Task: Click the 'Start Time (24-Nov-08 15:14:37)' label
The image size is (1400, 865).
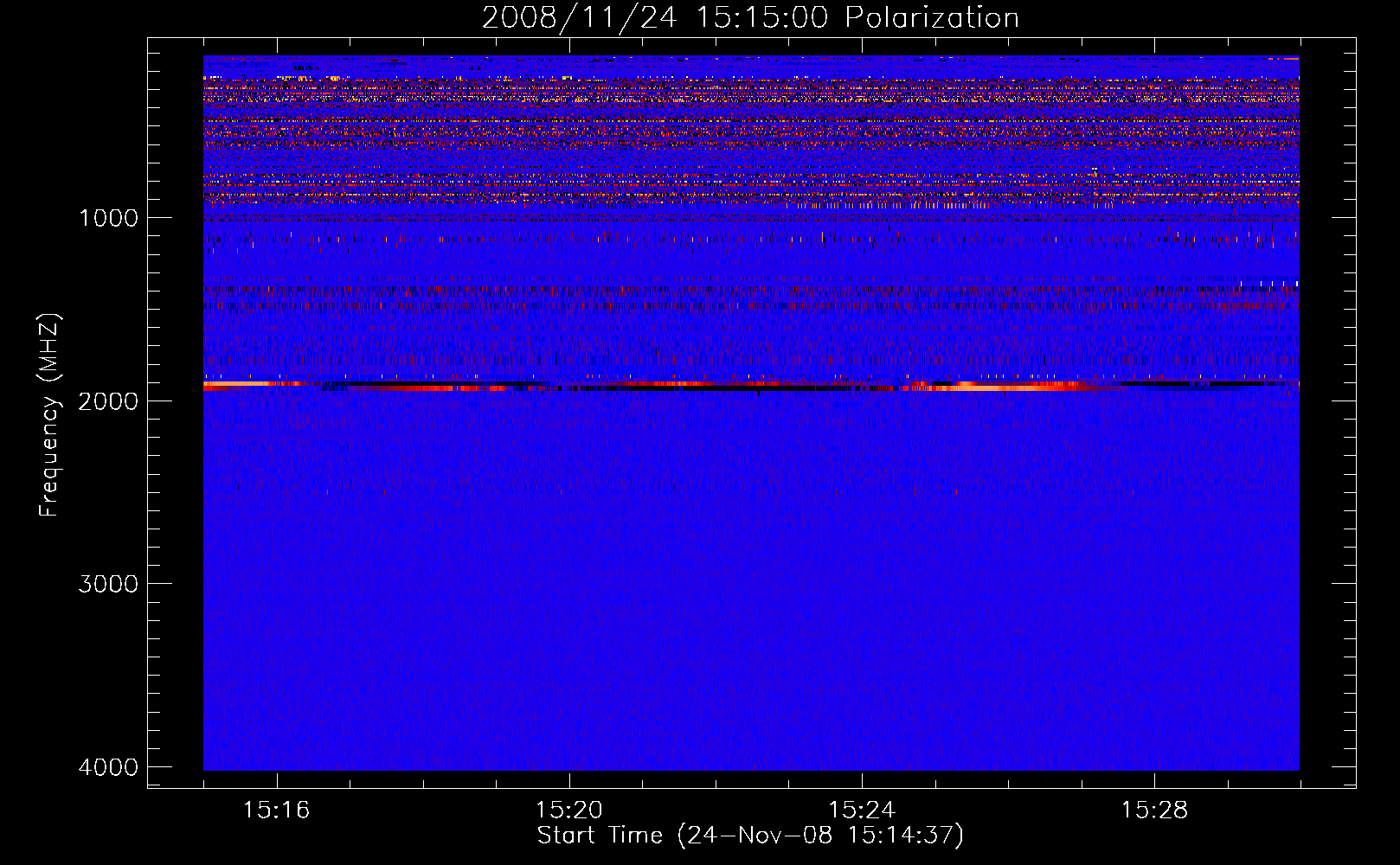Action: point(750,836)
